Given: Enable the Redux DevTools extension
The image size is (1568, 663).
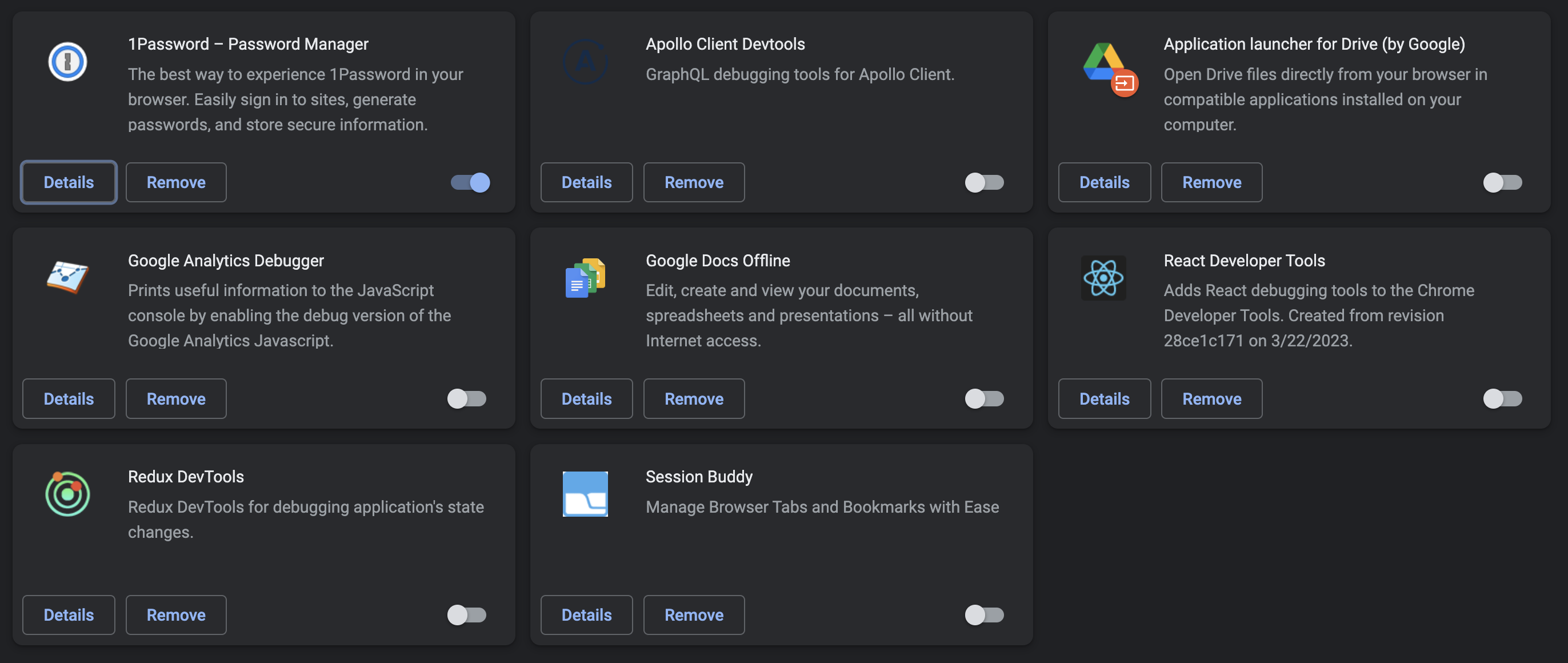Looking at the screenshot, I should (x=467, y=615).
